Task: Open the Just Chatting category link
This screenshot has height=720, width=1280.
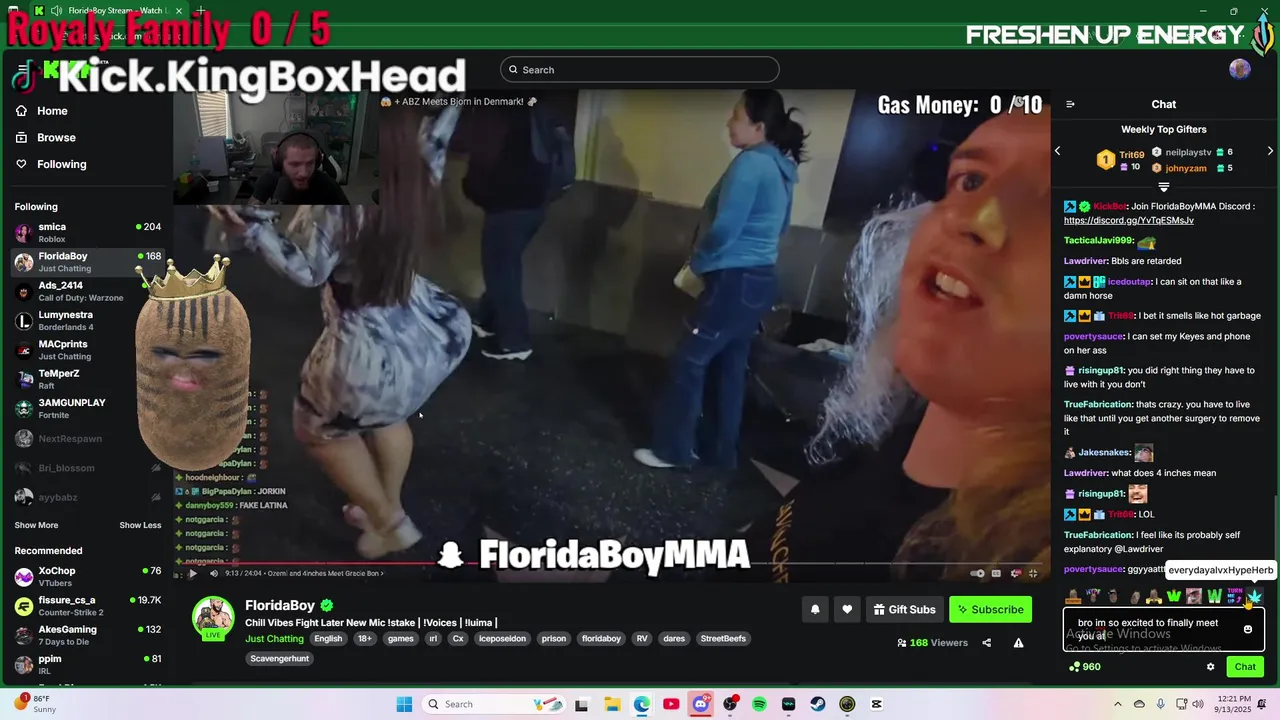Action: point(274,638)
